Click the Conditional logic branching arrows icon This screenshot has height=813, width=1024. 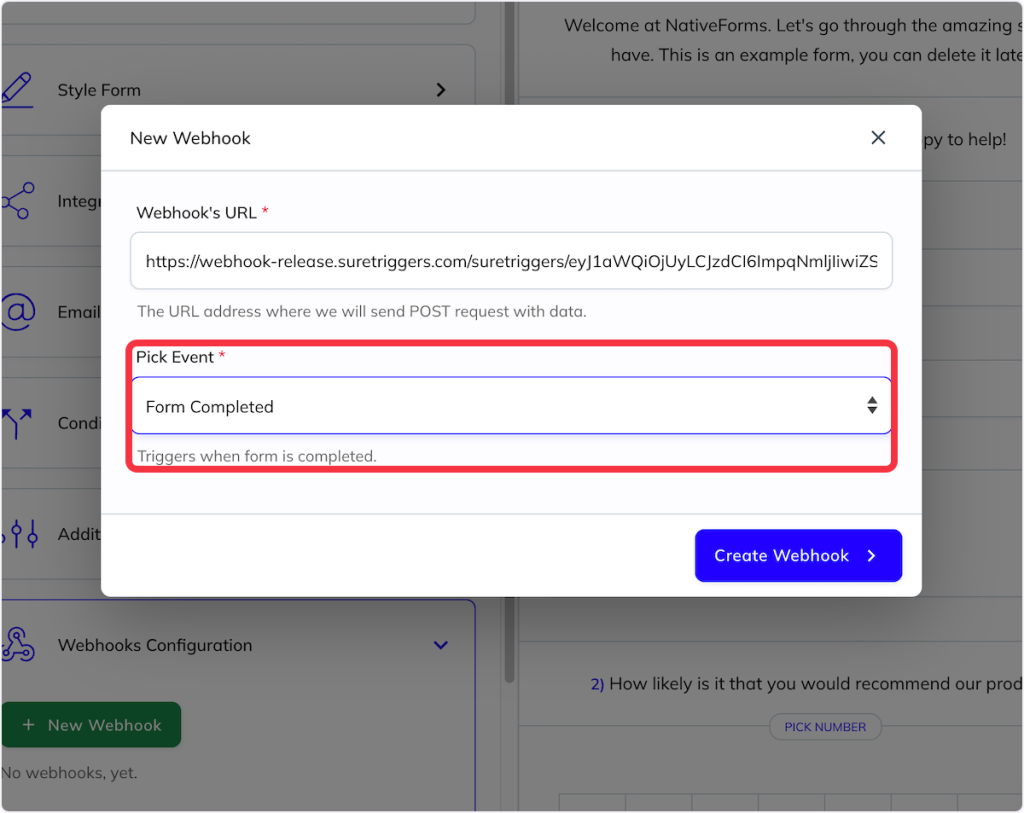[18, 423]
